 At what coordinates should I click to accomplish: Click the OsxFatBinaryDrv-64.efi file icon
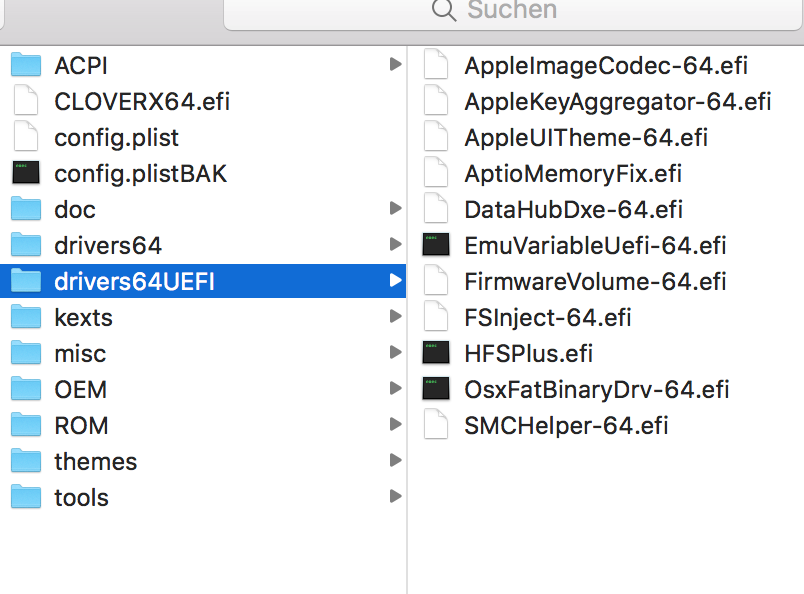click(x=435, y=390)
